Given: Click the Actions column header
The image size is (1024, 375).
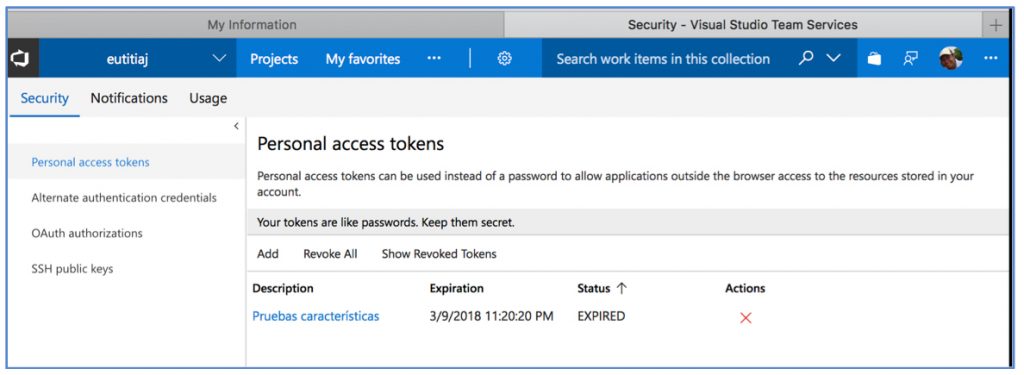Looking at the screenshot, I should click(x=745, y=288).
